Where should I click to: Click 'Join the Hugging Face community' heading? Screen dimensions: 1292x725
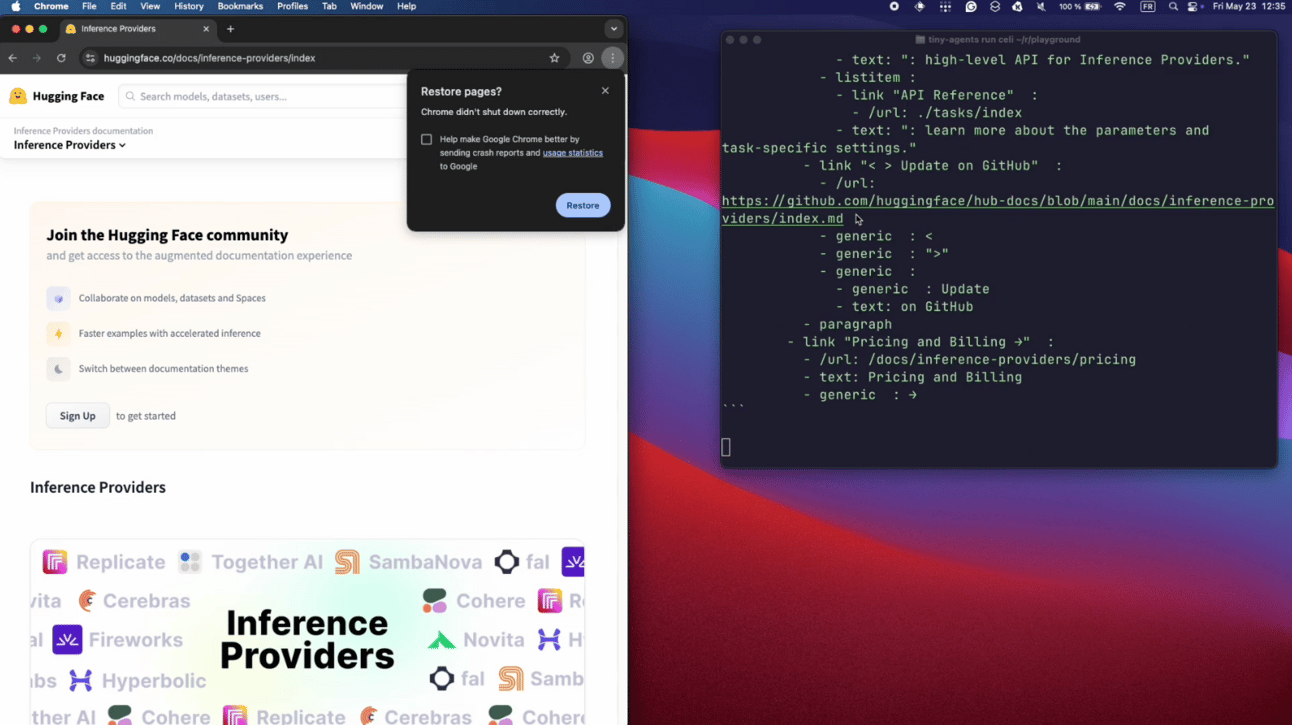pos(167,235)
